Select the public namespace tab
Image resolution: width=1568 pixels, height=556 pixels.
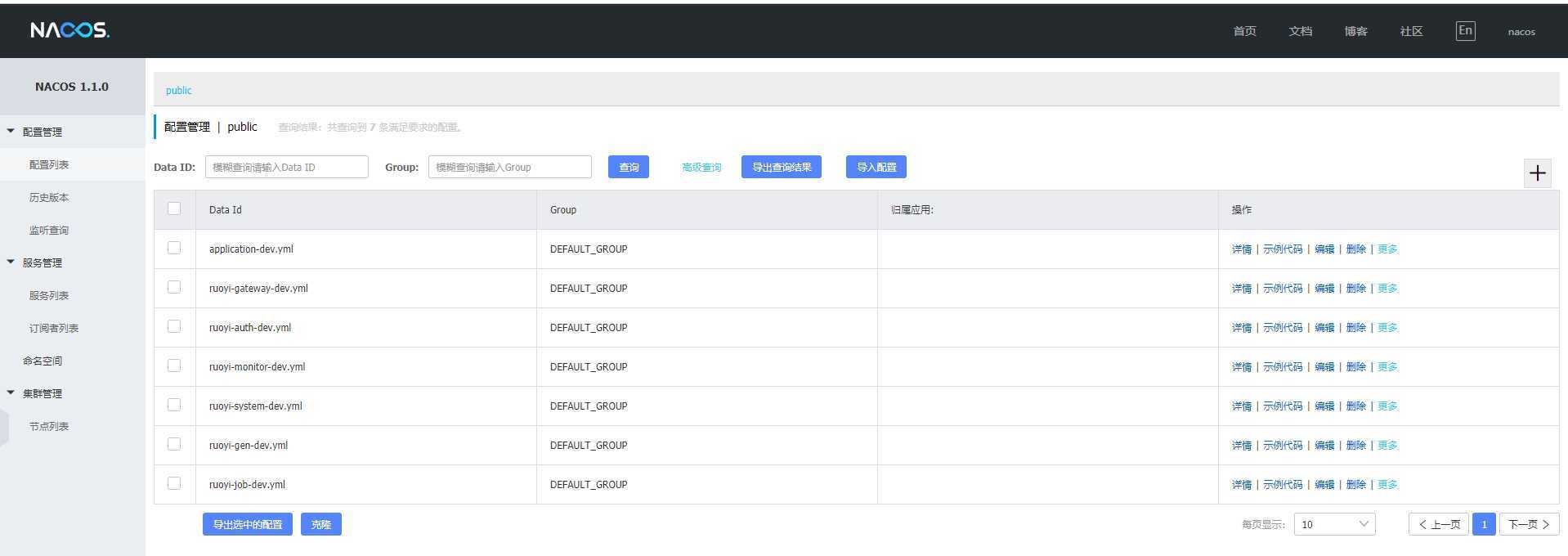[178, 90]
